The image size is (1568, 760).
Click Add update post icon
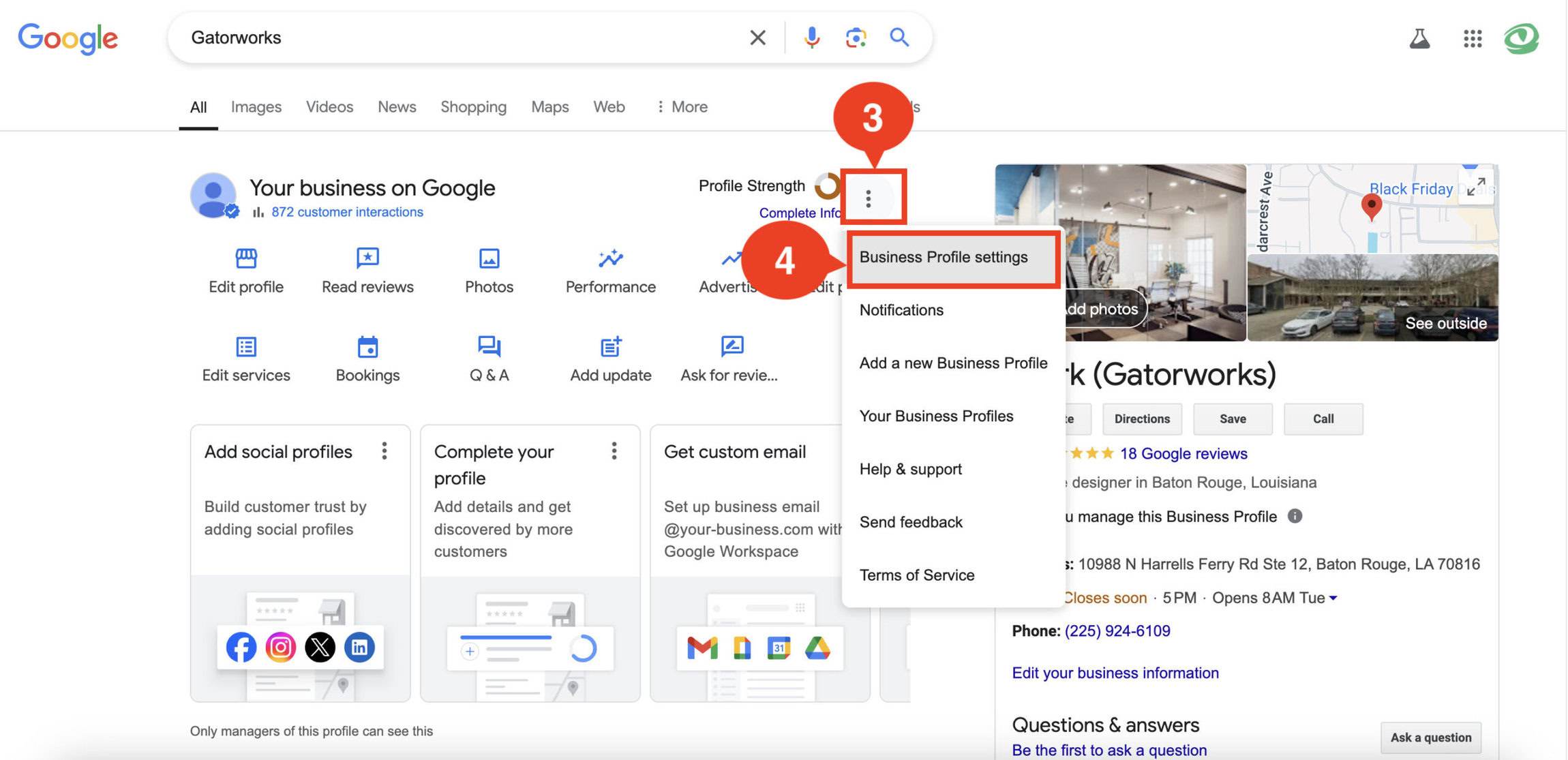(611, 346)
